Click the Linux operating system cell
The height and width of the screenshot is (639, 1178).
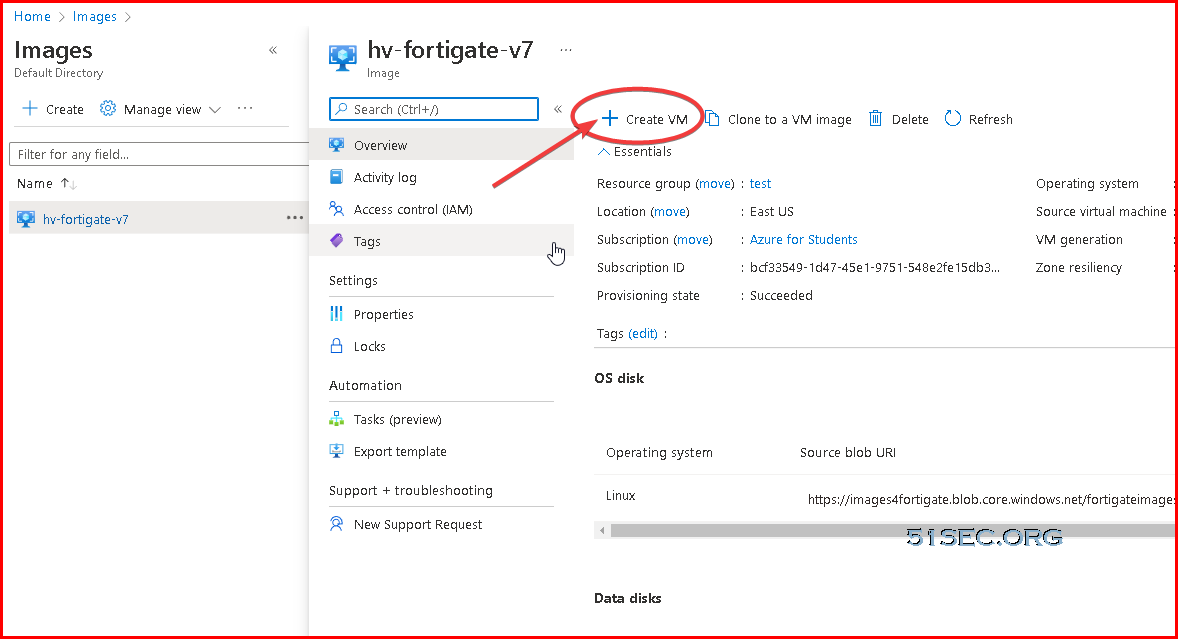621,496
